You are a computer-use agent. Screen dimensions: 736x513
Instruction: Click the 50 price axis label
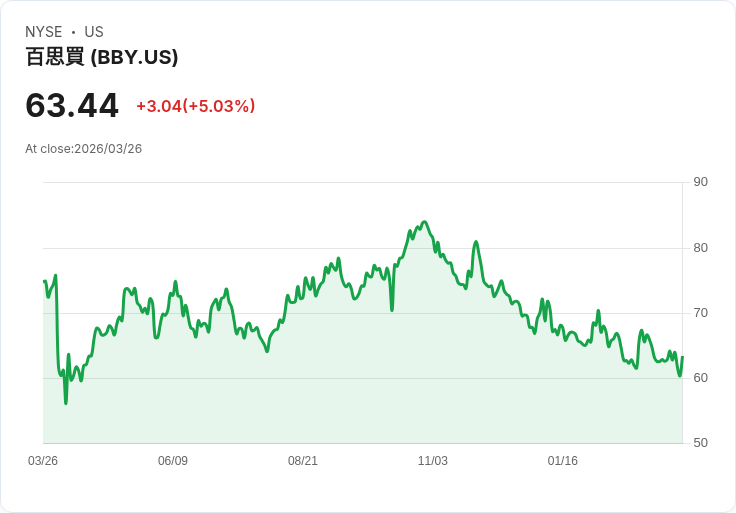tap(701, 443)
